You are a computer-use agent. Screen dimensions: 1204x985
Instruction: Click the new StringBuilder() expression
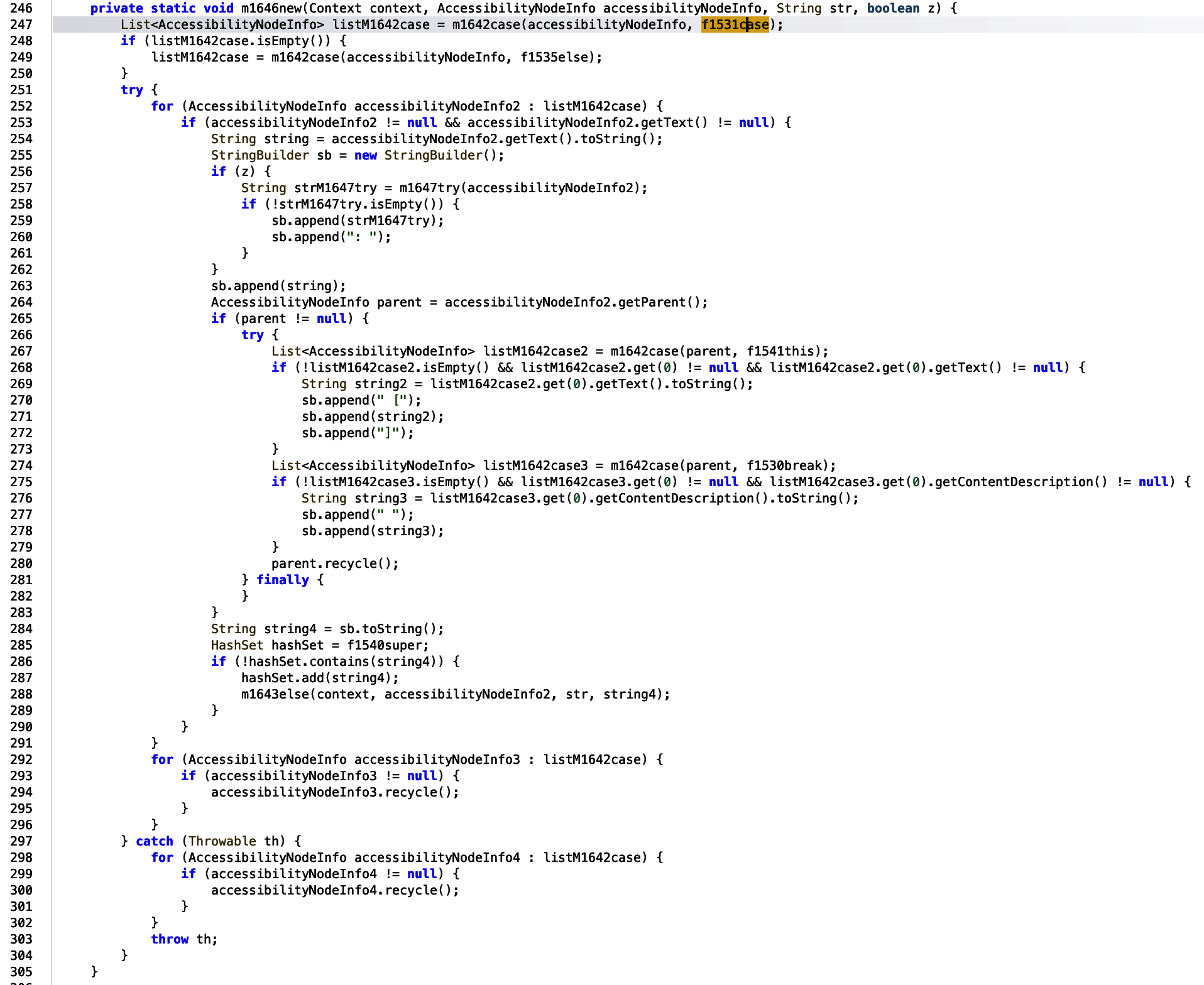click(x=429, y=155)
